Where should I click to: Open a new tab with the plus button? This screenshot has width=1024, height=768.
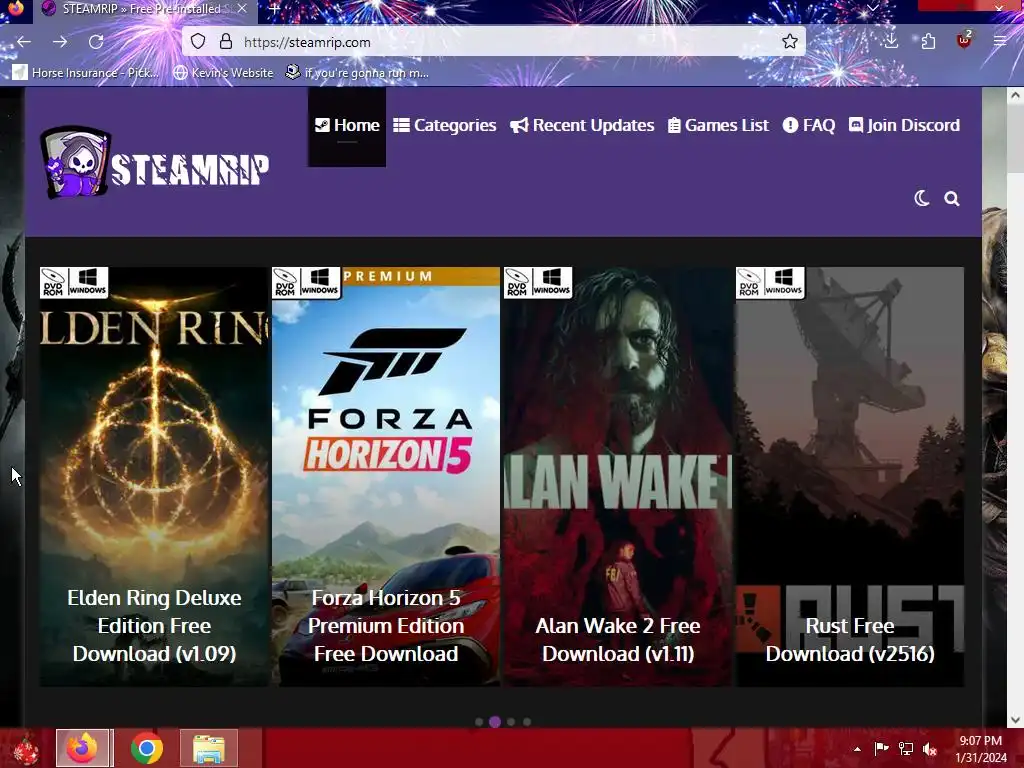(x=274, y=9)
